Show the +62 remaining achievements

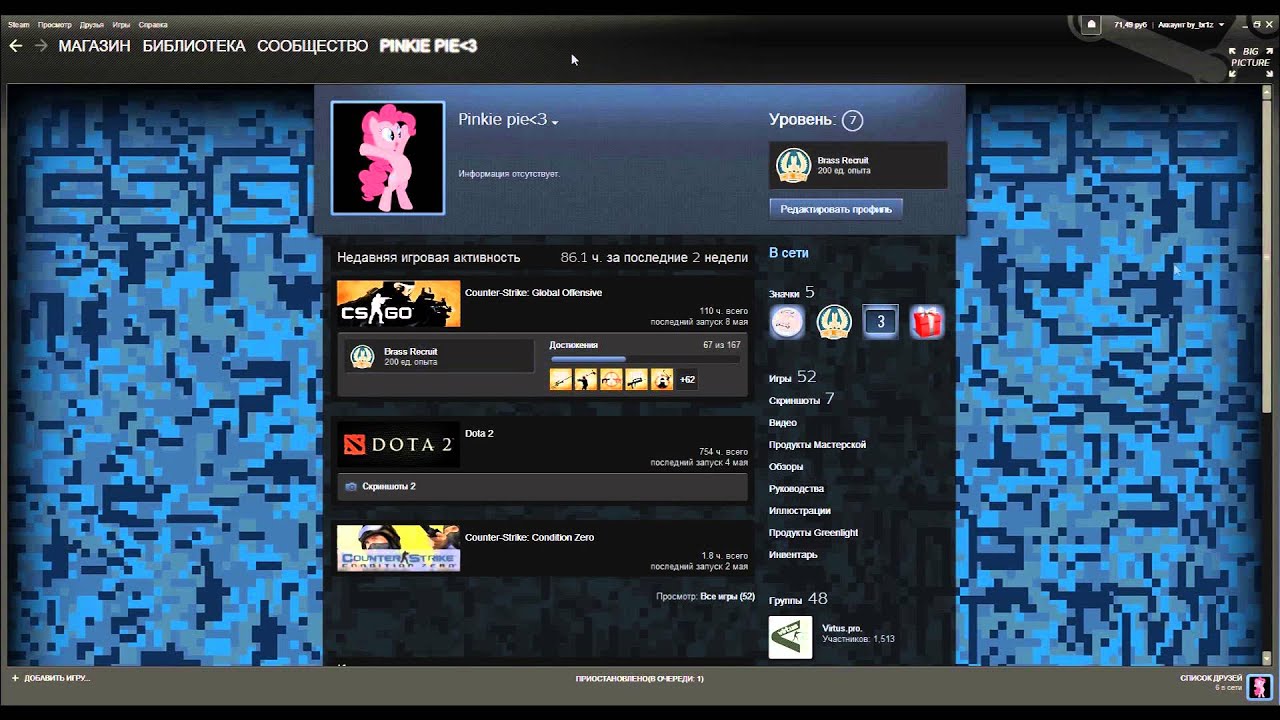687,380
